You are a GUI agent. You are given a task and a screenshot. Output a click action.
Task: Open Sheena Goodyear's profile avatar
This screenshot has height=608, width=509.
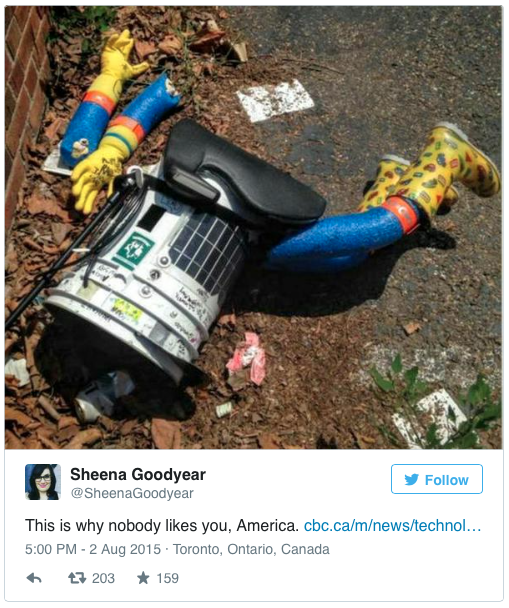[x=43, y=482]
